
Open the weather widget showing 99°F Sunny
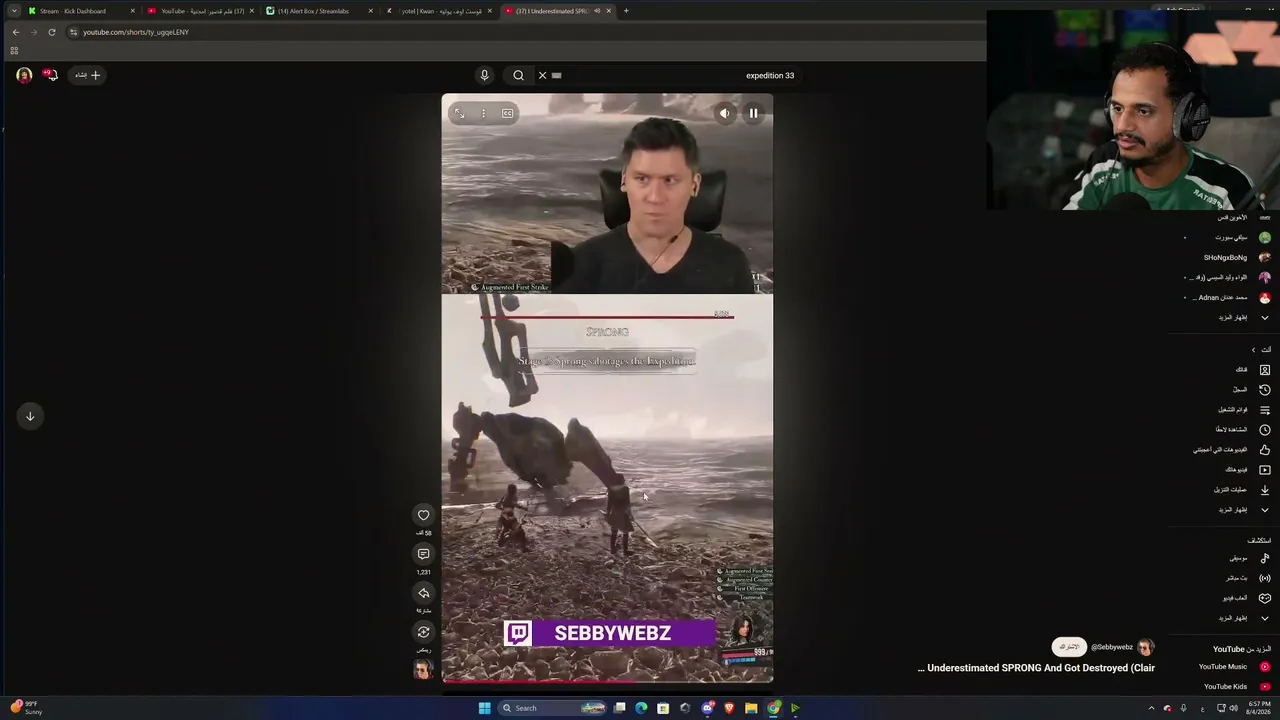pos(26,708)
